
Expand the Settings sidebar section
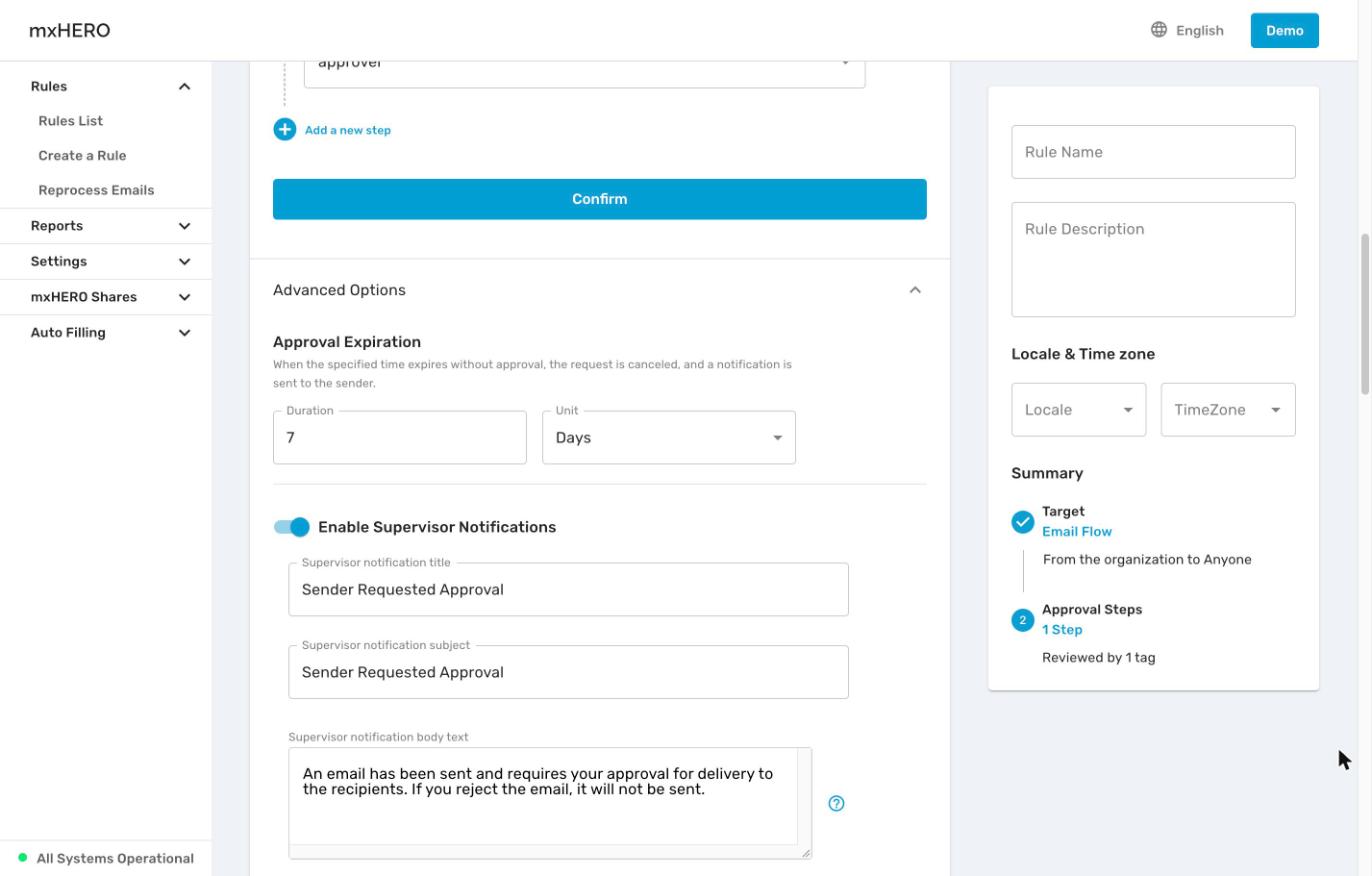tap(184, 262)
